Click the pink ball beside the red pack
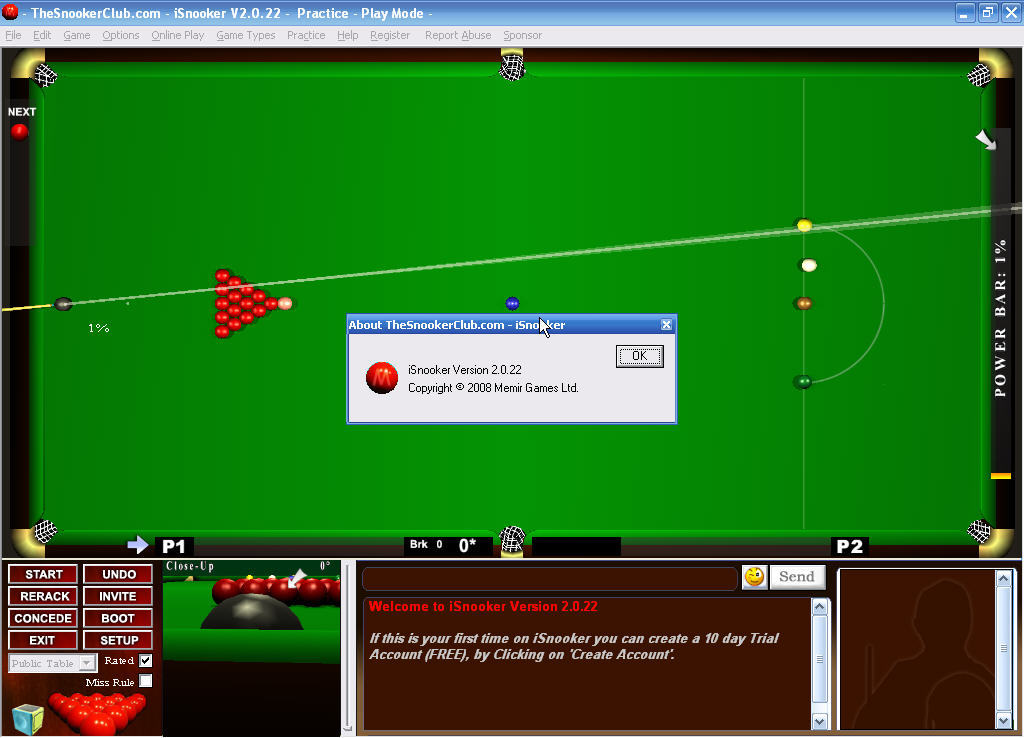Viewport: 1024px width, 738px height. coord(285,303)
